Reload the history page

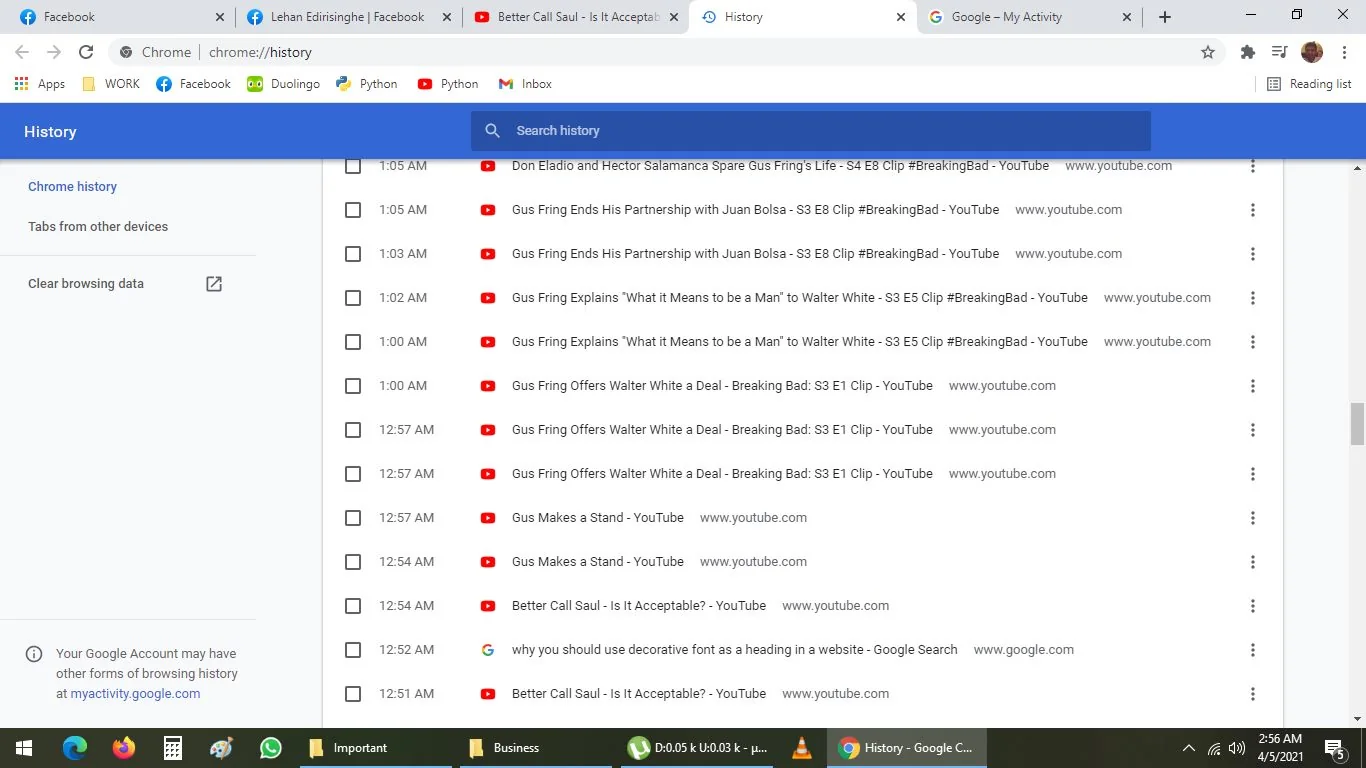tap(86, 52)
